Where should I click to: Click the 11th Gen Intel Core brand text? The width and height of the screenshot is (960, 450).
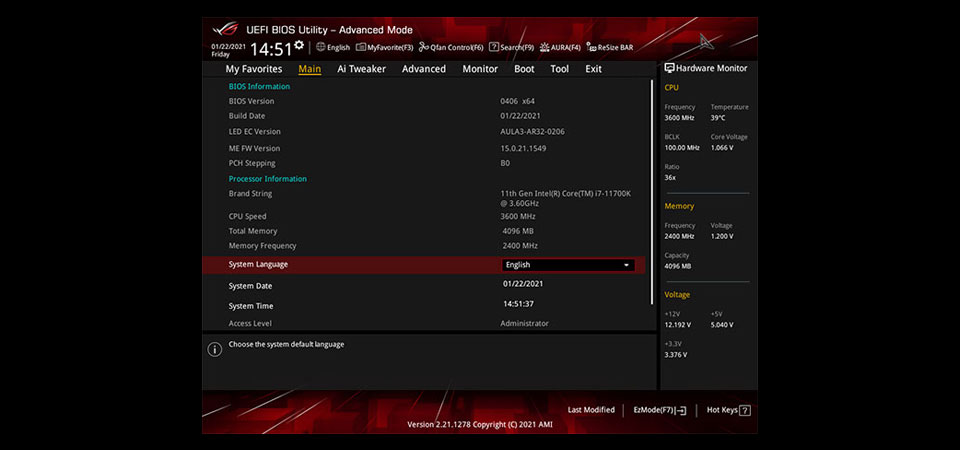[566, 198]
